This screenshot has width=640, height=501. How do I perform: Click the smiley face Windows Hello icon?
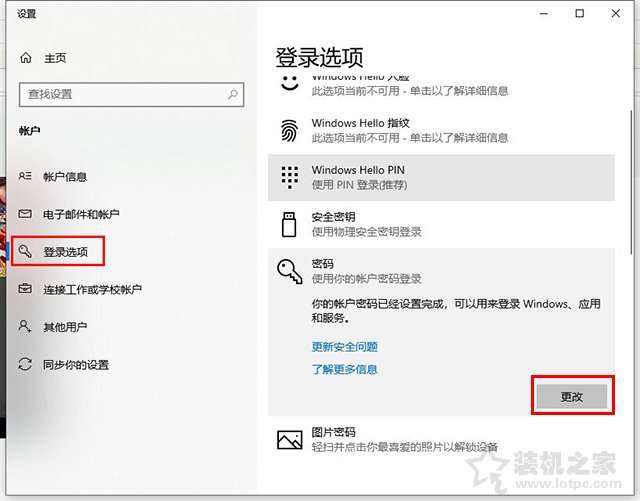[290, 83]
